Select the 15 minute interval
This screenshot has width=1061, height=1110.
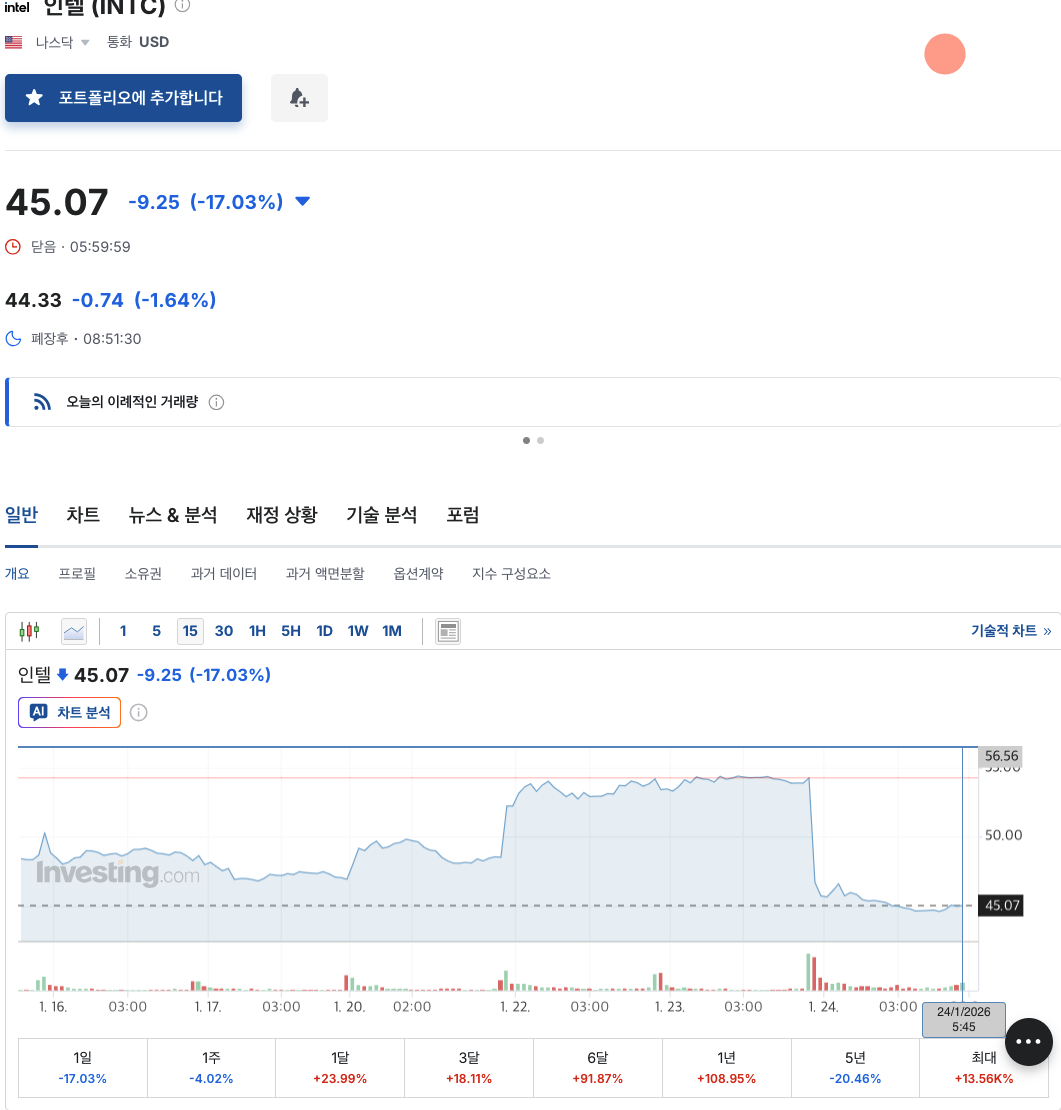click(x=190, y=631)
